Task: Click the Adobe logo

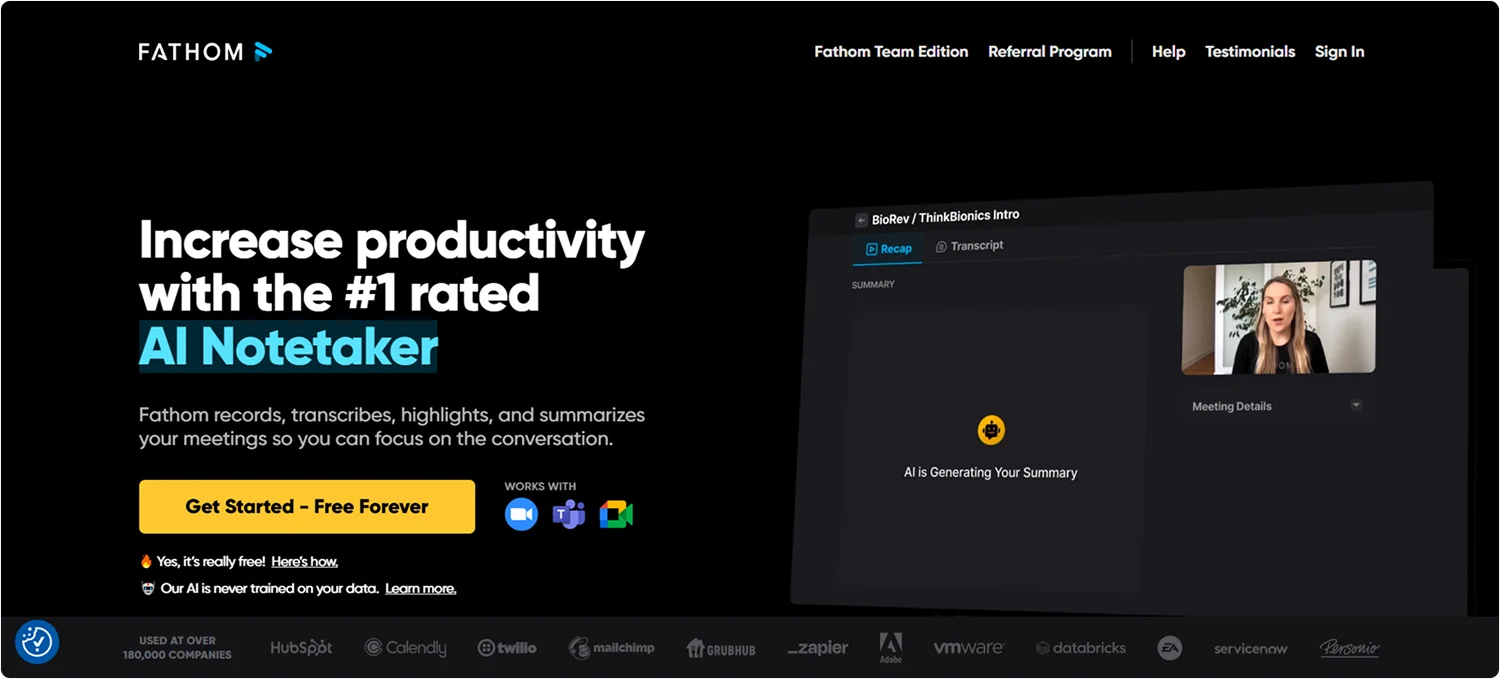Action: point(891,648)
